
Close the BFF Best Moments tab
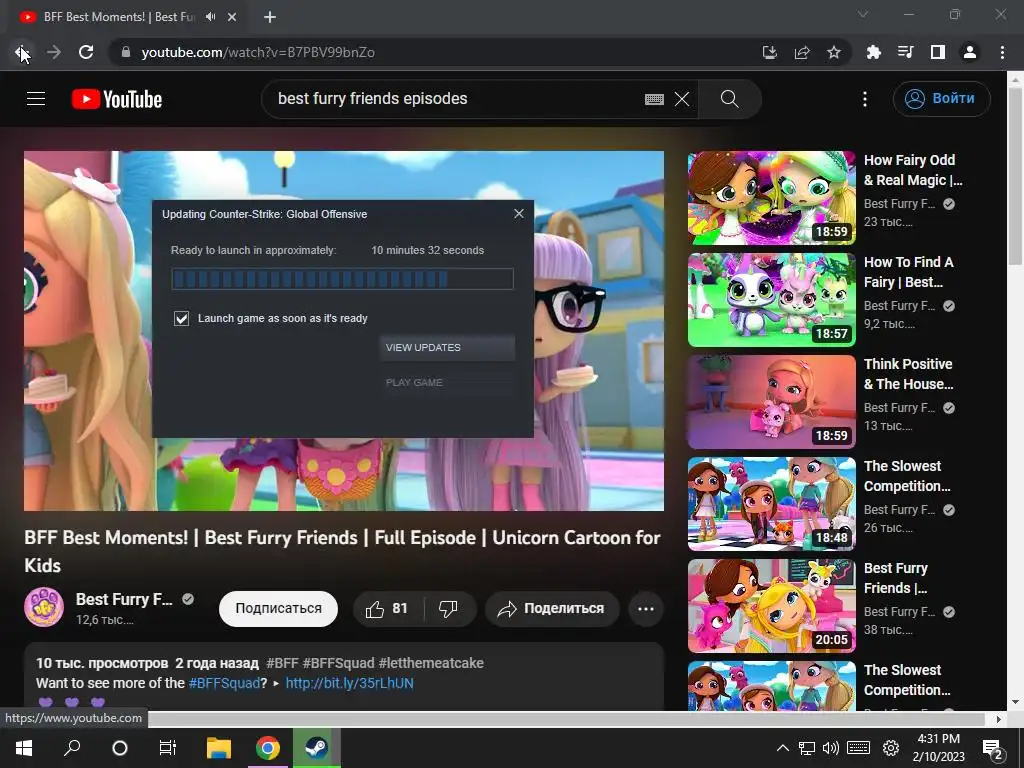(232, 17)
